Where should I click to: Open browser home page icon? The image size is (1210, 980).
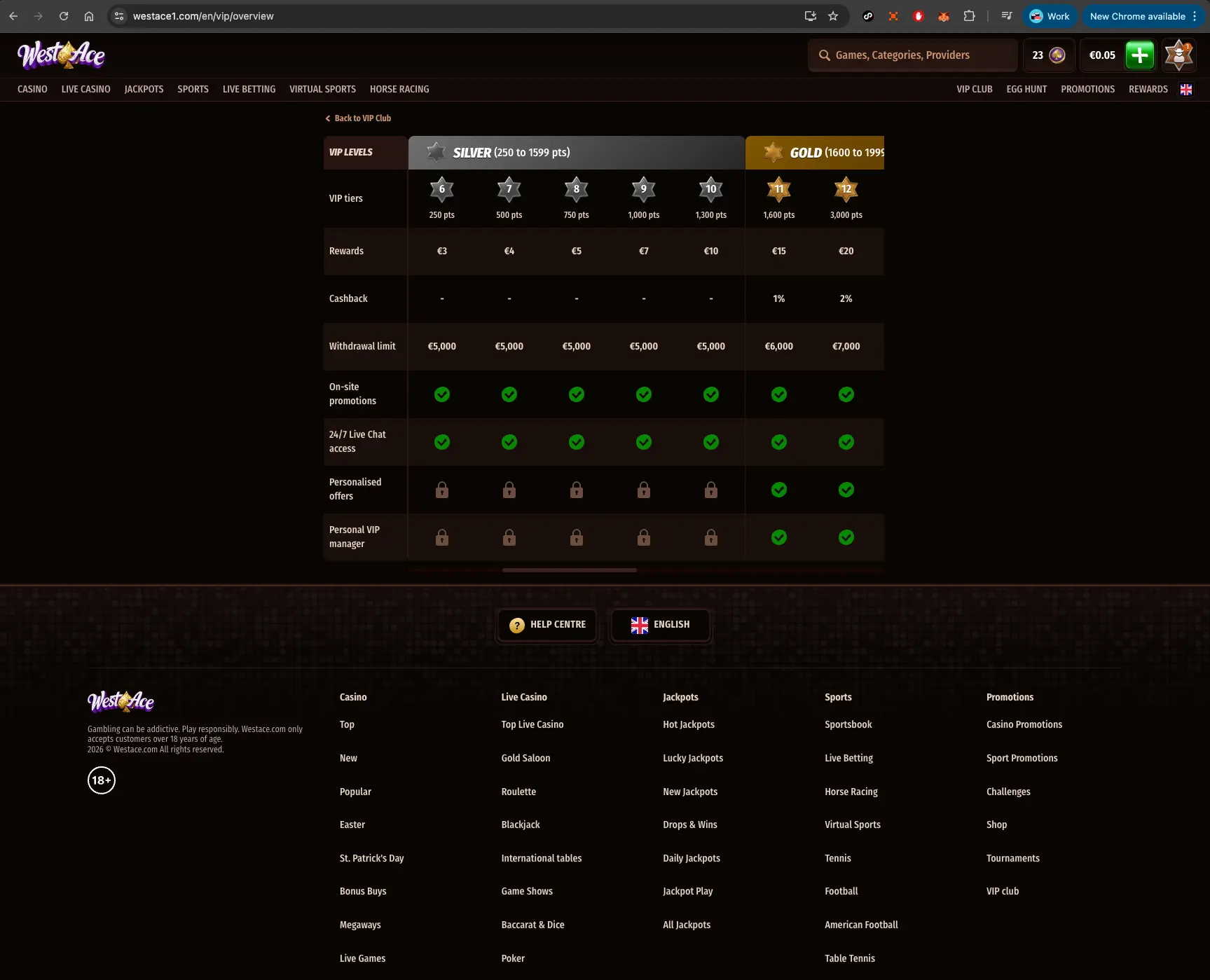point(89,16)
